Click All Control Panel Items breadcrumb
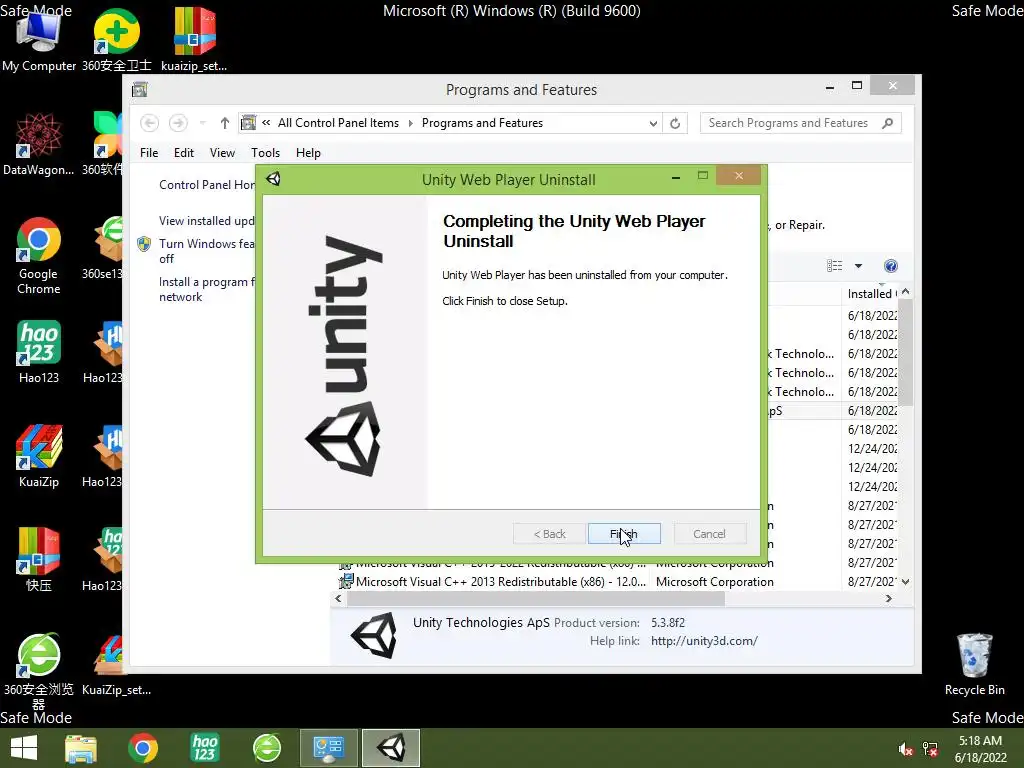Image resolution: width=1024 pixels, height=768 pixels. pos(338,123)
